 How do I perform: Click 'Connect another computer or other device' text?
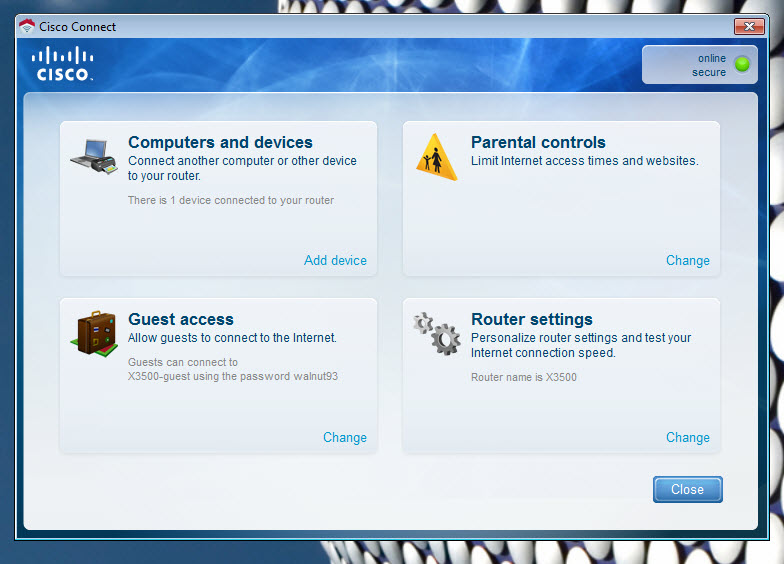pyautogui.click(x=242, y=168)
